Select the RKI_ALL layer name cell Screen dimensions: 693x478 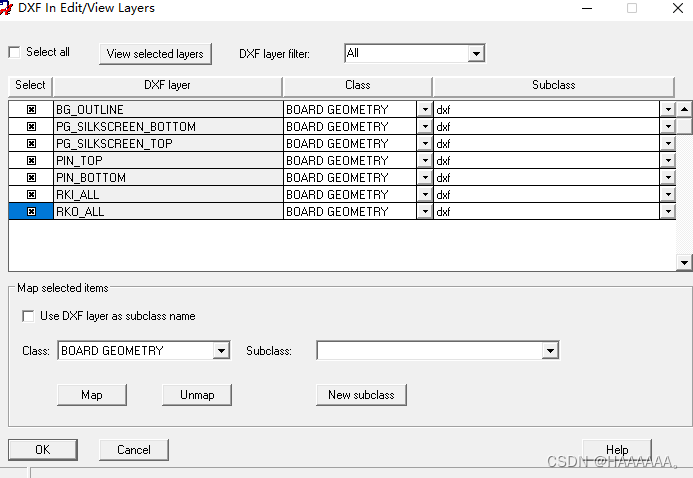(167, 195)
